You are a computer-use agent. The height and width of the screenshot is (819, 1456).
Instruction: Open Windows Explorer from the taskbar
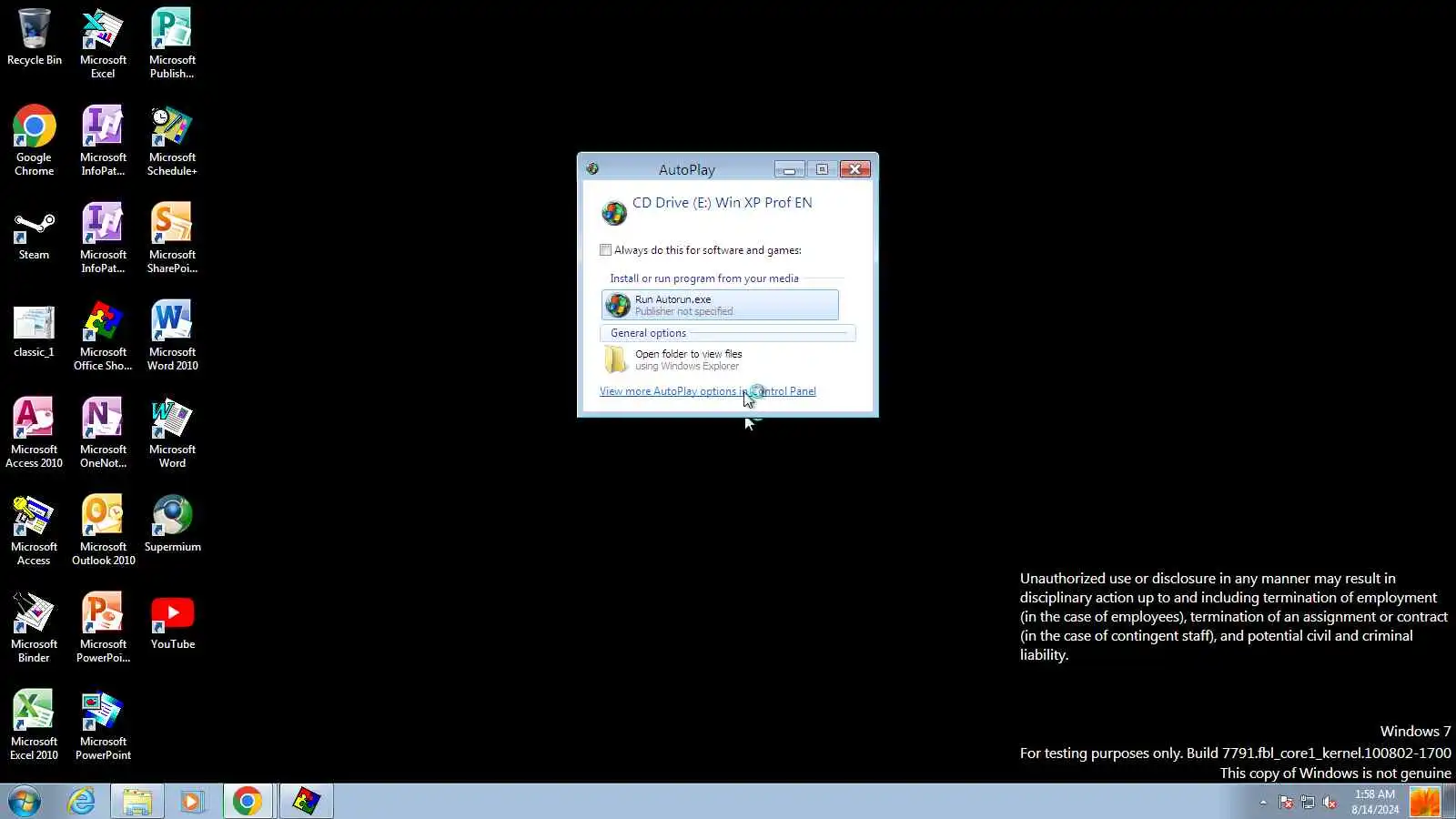[x=137, y=802]
